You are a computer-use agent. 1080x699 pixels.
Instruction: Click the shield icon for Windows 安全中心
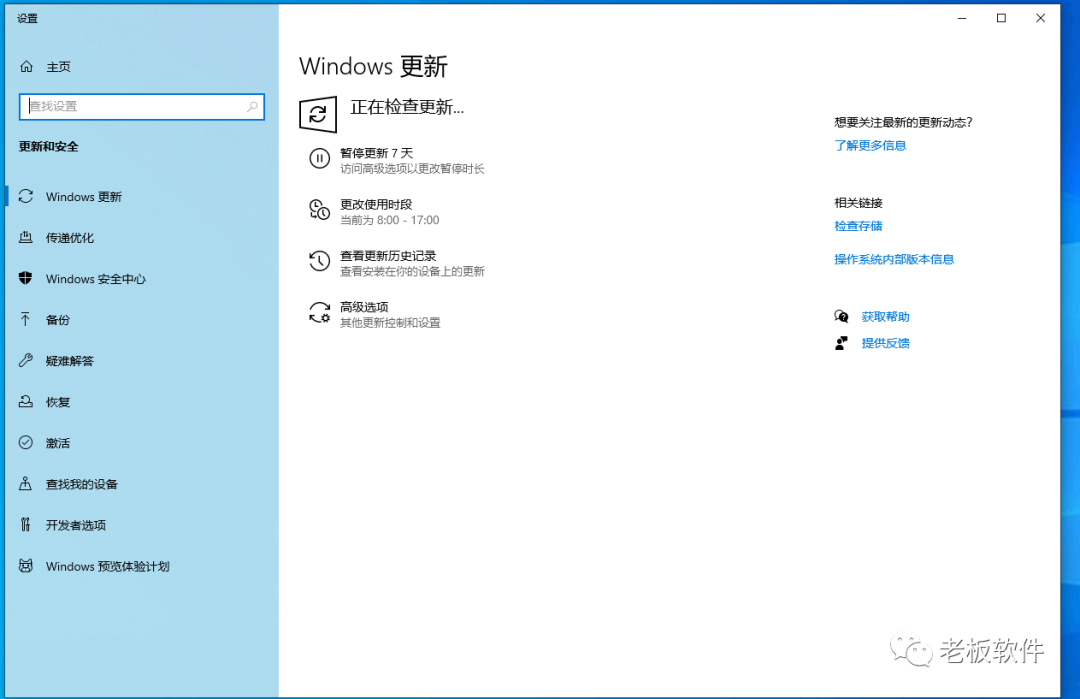click(26, 278)
